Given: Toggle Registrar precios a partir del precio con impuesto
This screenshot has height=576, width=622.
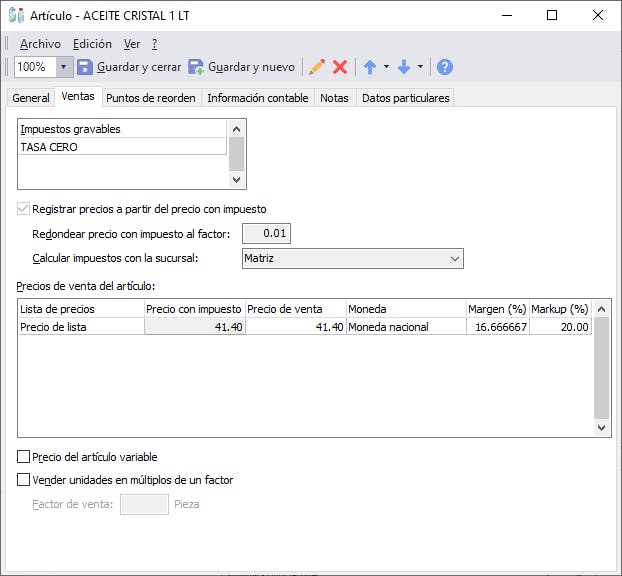Looking at the screenshot, I should (23, 209).
